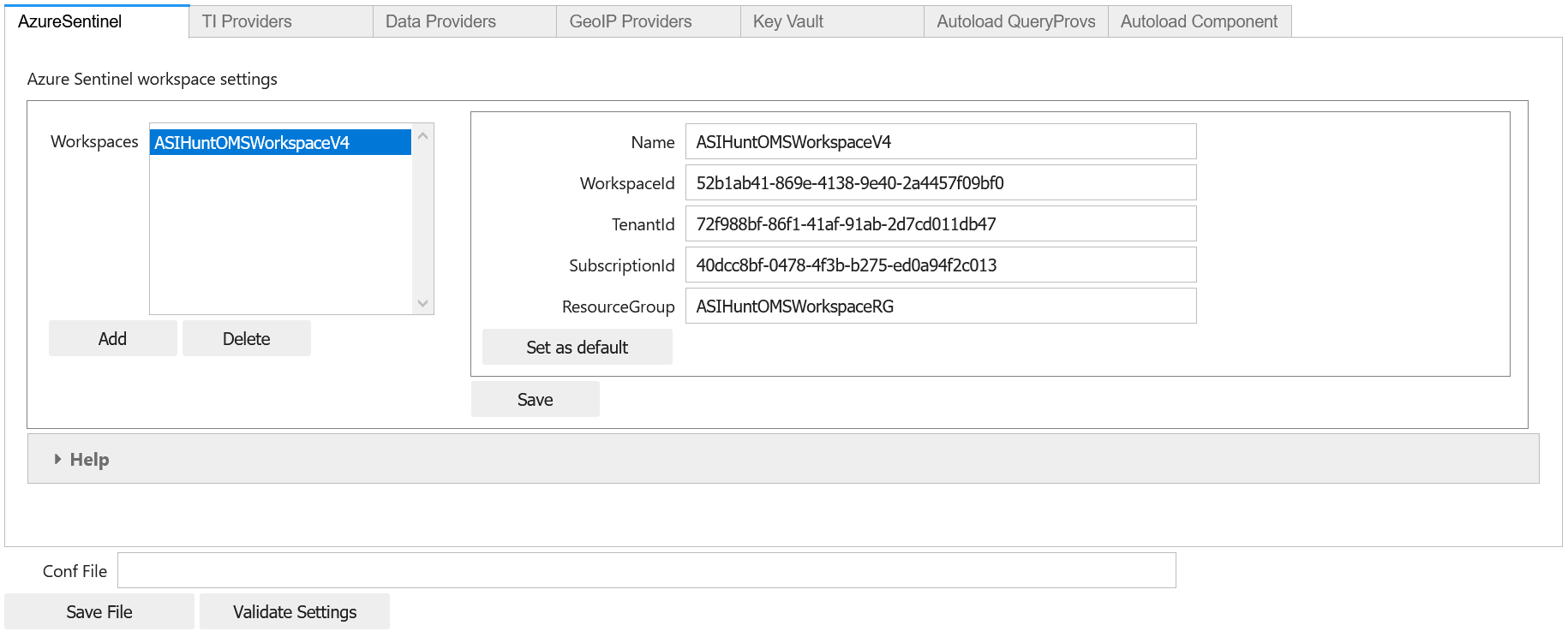Click the TenantId label

click(x=643, y=224)
